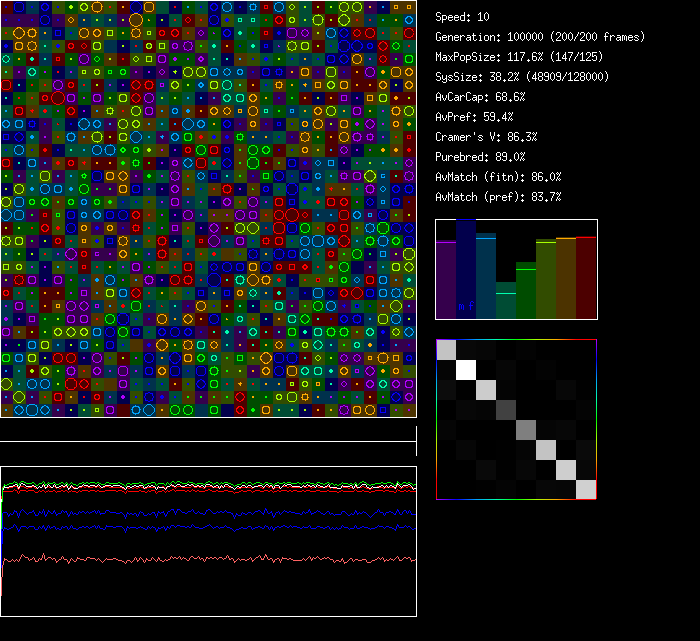This screenshot has width=700, height=641.
Task: Select the brightest white cell in the matrix
Action: 466,370
